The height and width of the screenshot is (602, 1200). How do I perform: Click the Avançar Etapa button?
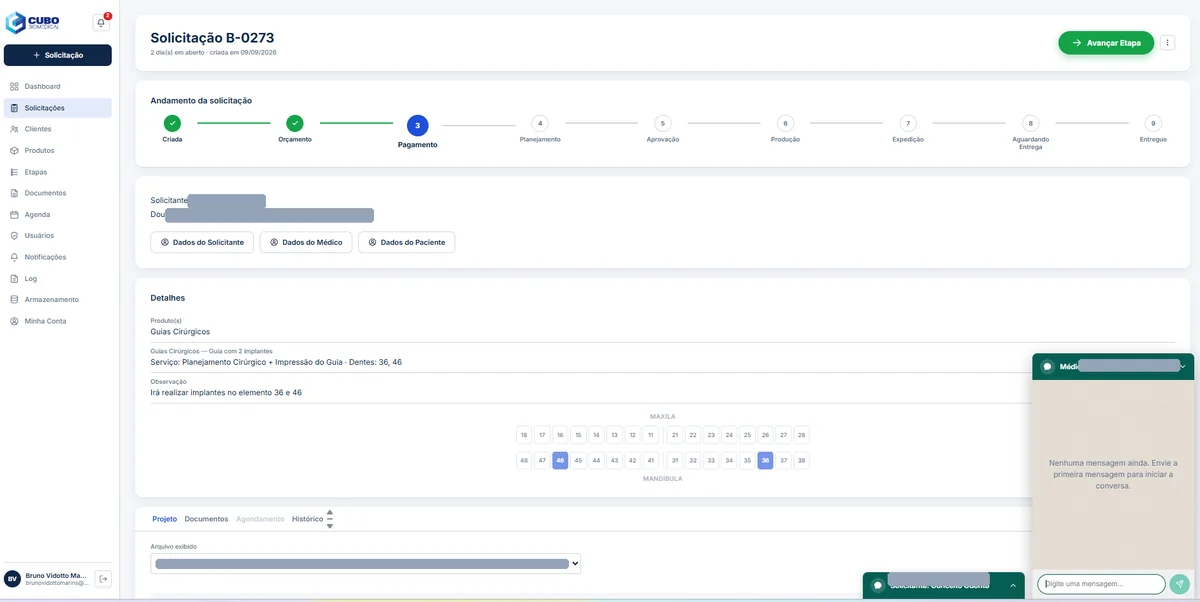coord(1106,43)
